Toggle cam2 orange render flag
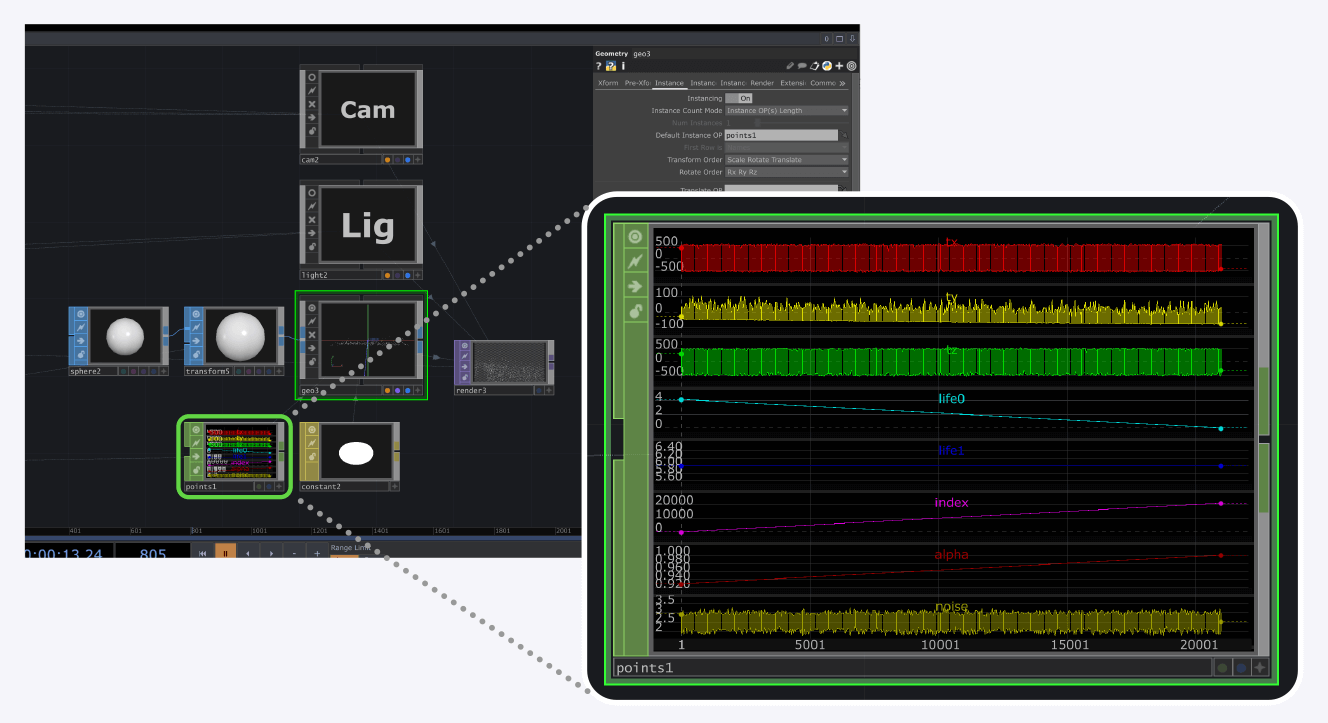This screenshot has height=723, width=1328. coord(387,160)
